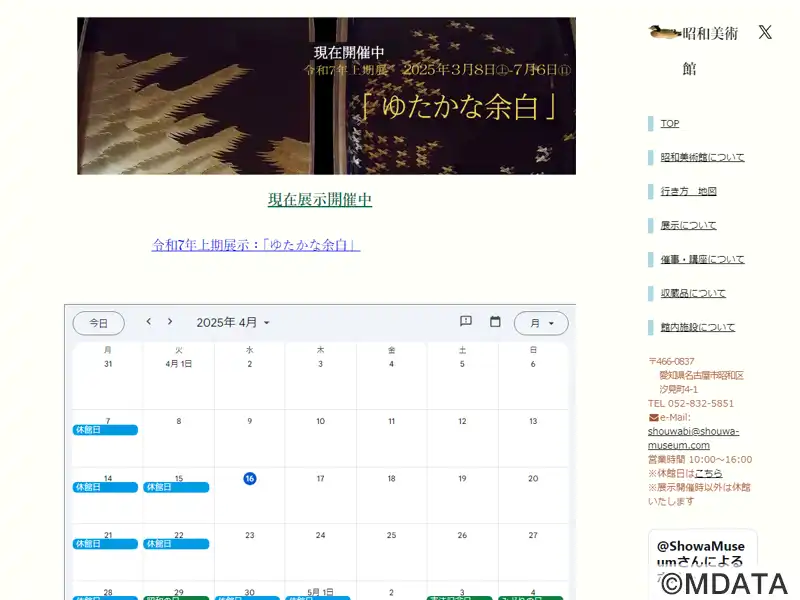The width and height of the screenshot is (800, 600).
Task: Open 休館日 event on April 15
Action: point(176,487)
